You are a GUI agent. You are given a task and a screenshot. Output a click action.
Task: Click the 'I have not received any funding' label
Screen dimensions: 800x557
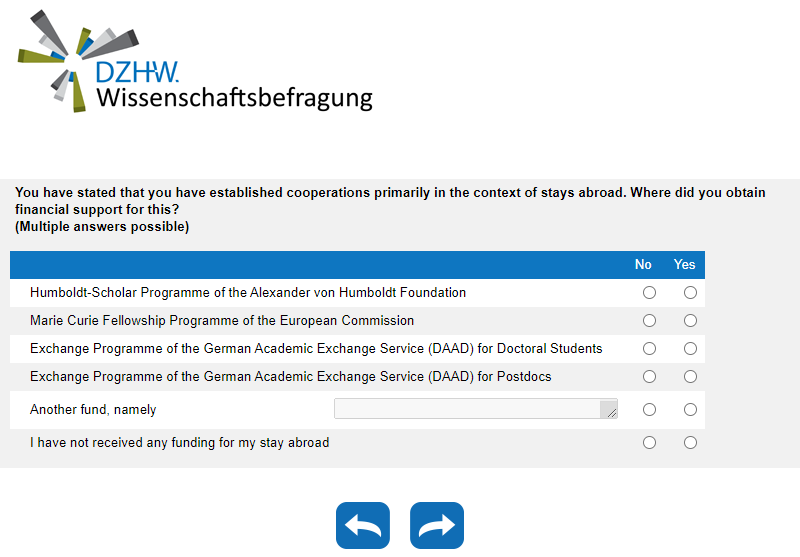tap(180, 443)
